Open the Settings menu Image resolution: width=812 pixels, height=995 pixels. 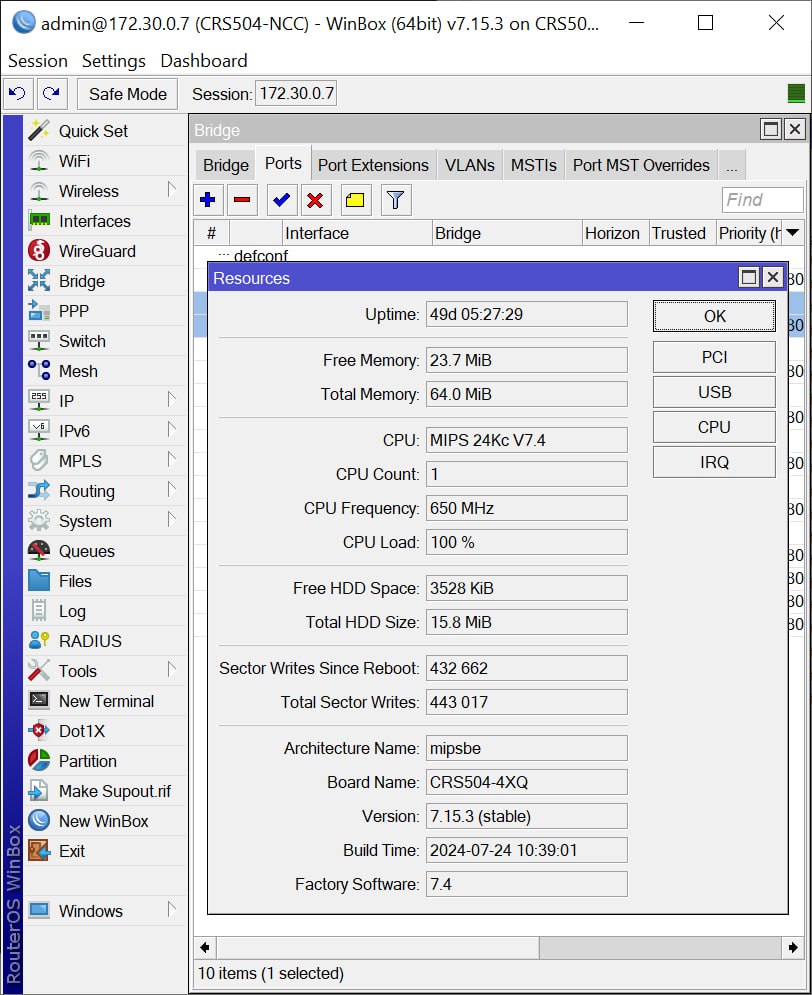click(x=114, y=61)
